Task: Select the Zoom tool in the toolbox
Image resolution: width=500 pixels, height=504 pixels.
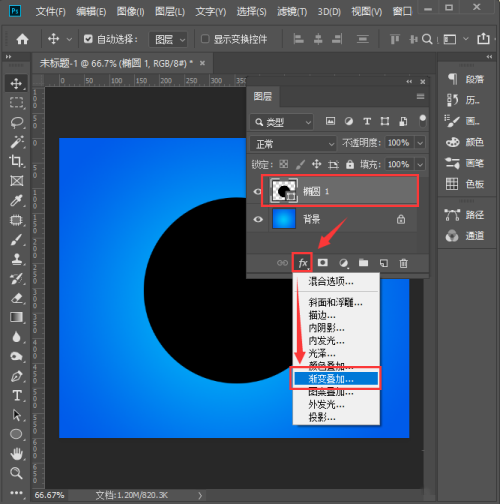Action: 16,473
